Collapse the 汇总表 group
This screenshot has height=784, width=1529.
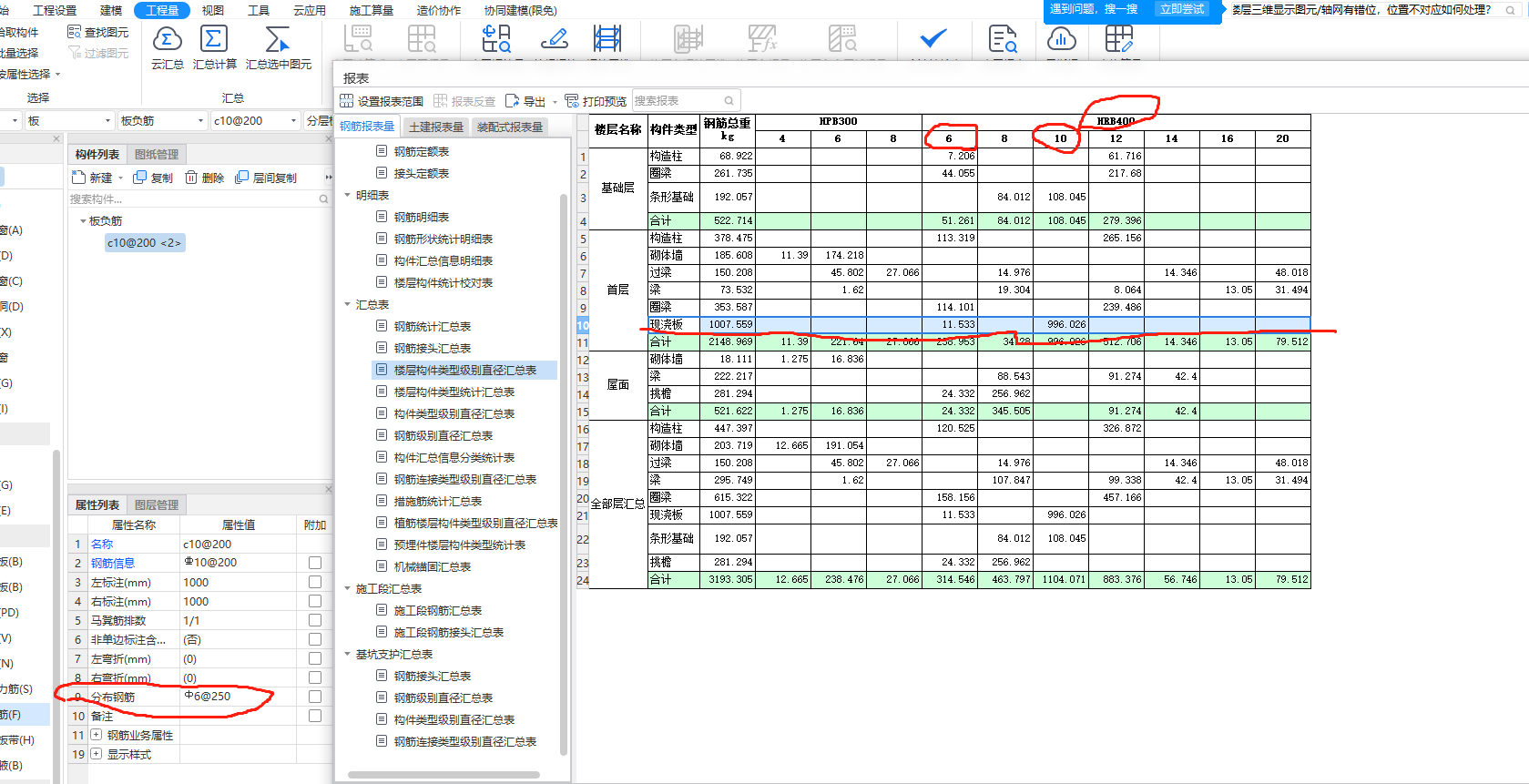347,305
